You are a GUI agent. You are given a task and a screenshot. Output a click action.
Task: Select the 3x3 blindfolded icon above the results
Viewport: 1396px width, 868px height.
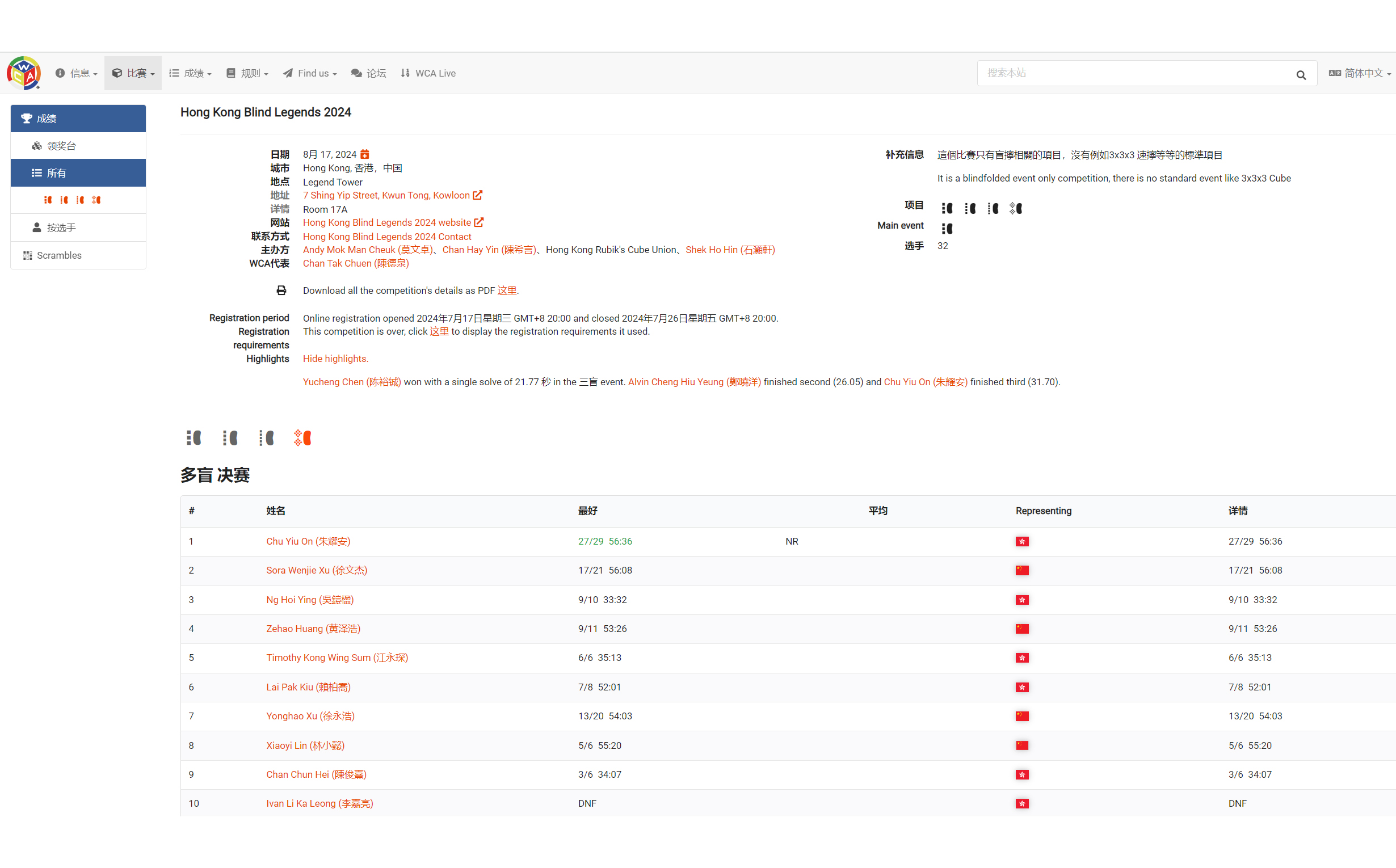pyautogui.click(x=194, y=438)
